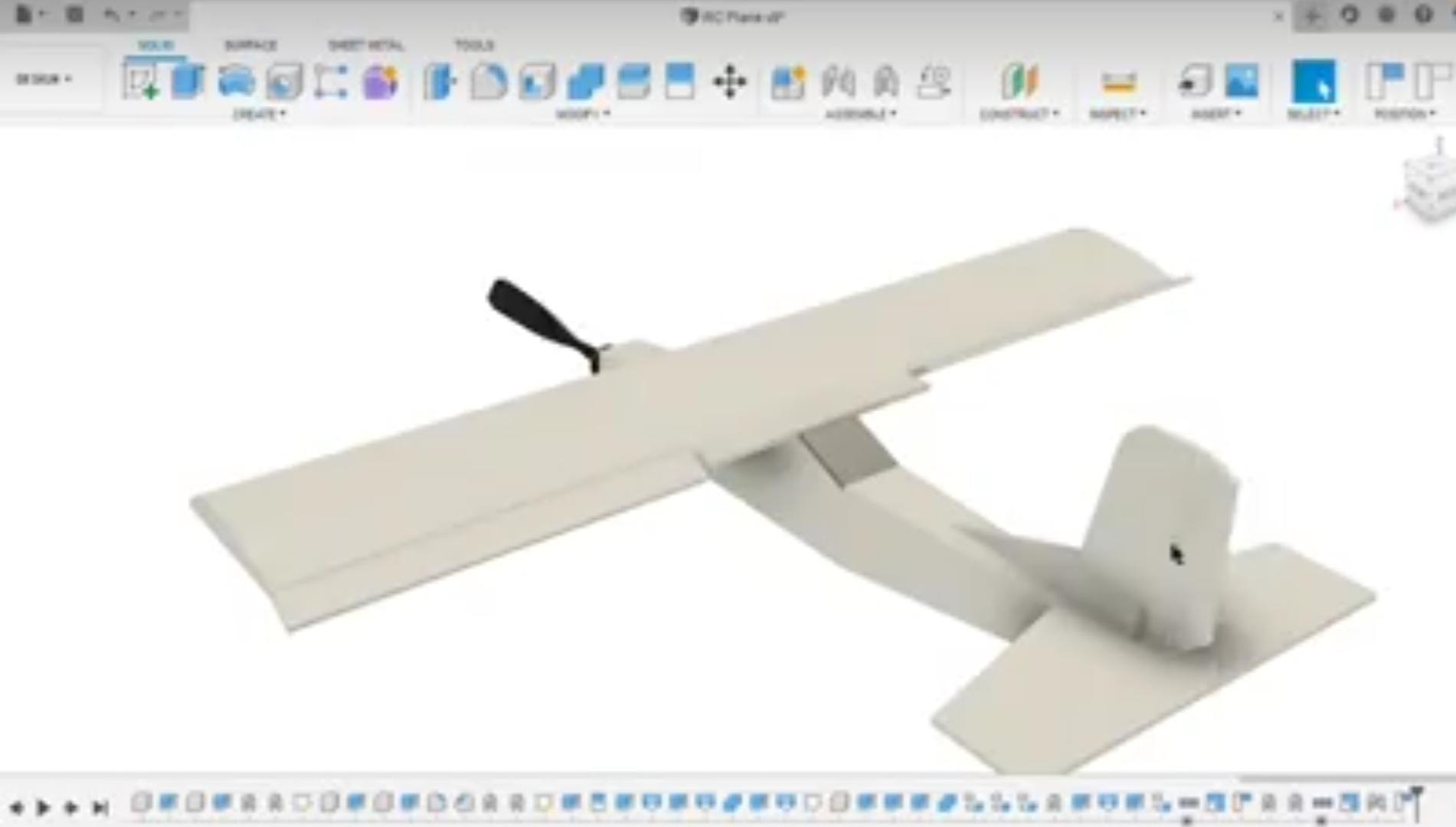Screen dimensions: 1456x827
Task: Click the Undo arrow
Action: [x=112, y=15]
